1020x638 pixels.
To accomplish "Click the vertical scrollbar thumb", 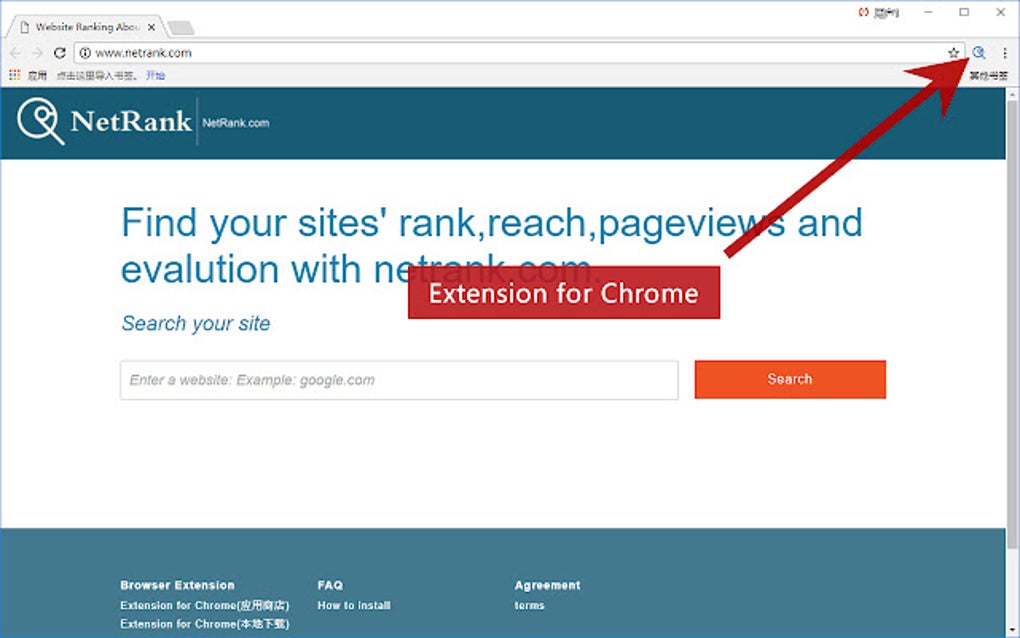I will pyautogui.click(x=1012, y=324).
